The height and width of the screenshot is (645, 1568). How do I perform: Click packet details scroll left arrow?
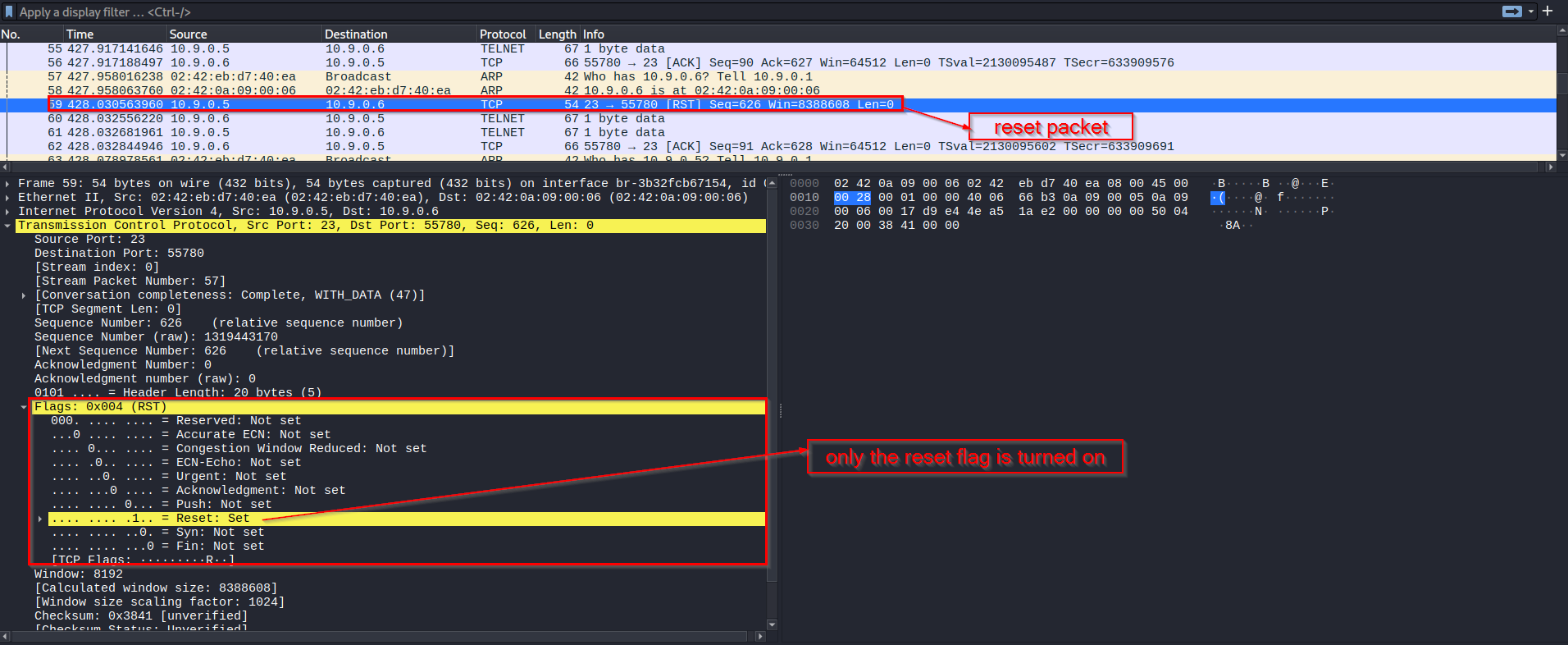[7, 636]
